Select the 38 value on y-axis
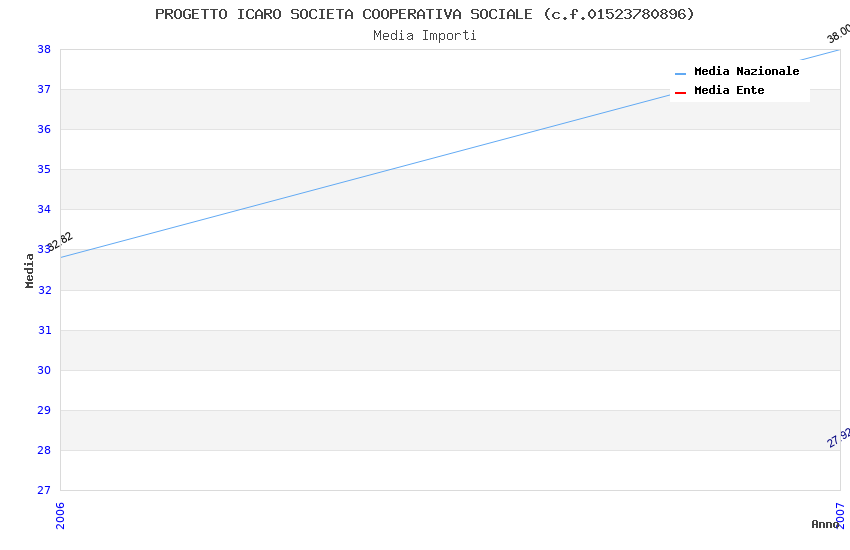This screenshot has width=850, height=550. tap(44, 49)
